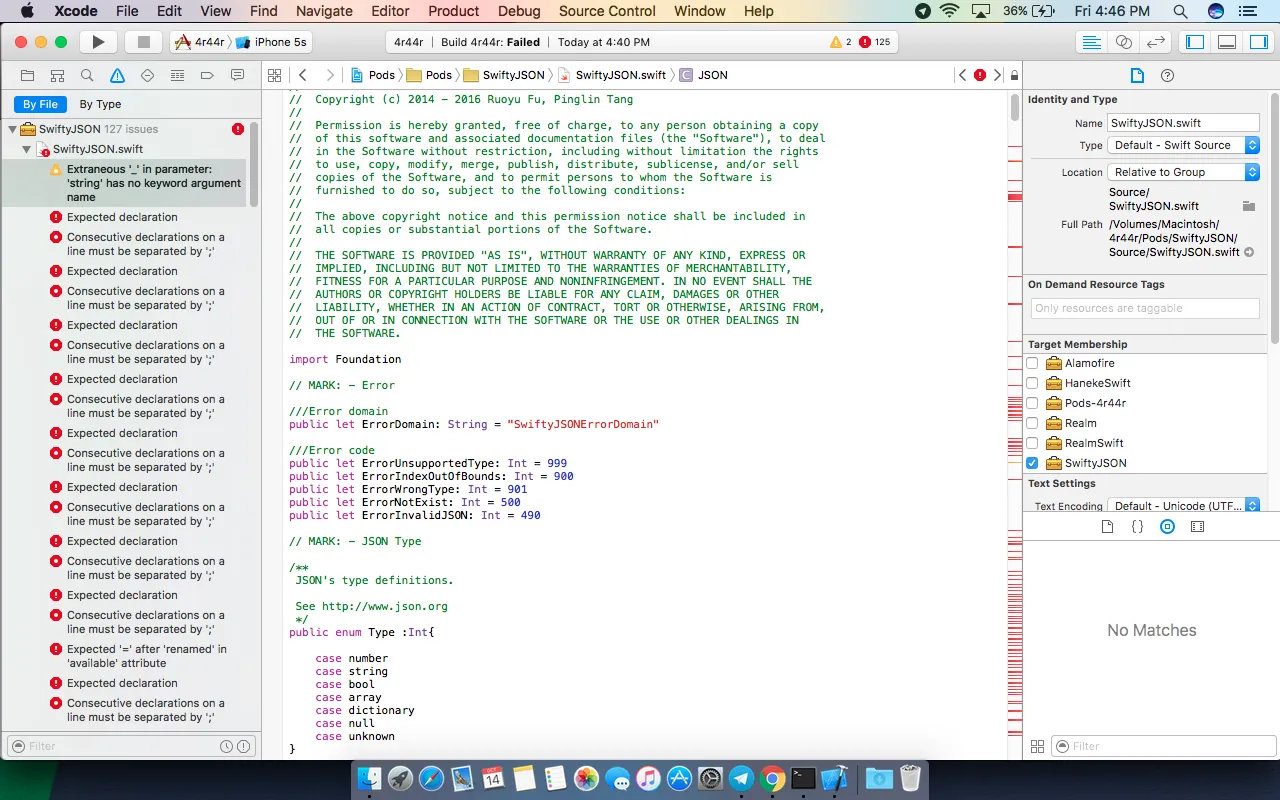
Task: Choose file location with the folder icon
Action: click(1248, 206)
